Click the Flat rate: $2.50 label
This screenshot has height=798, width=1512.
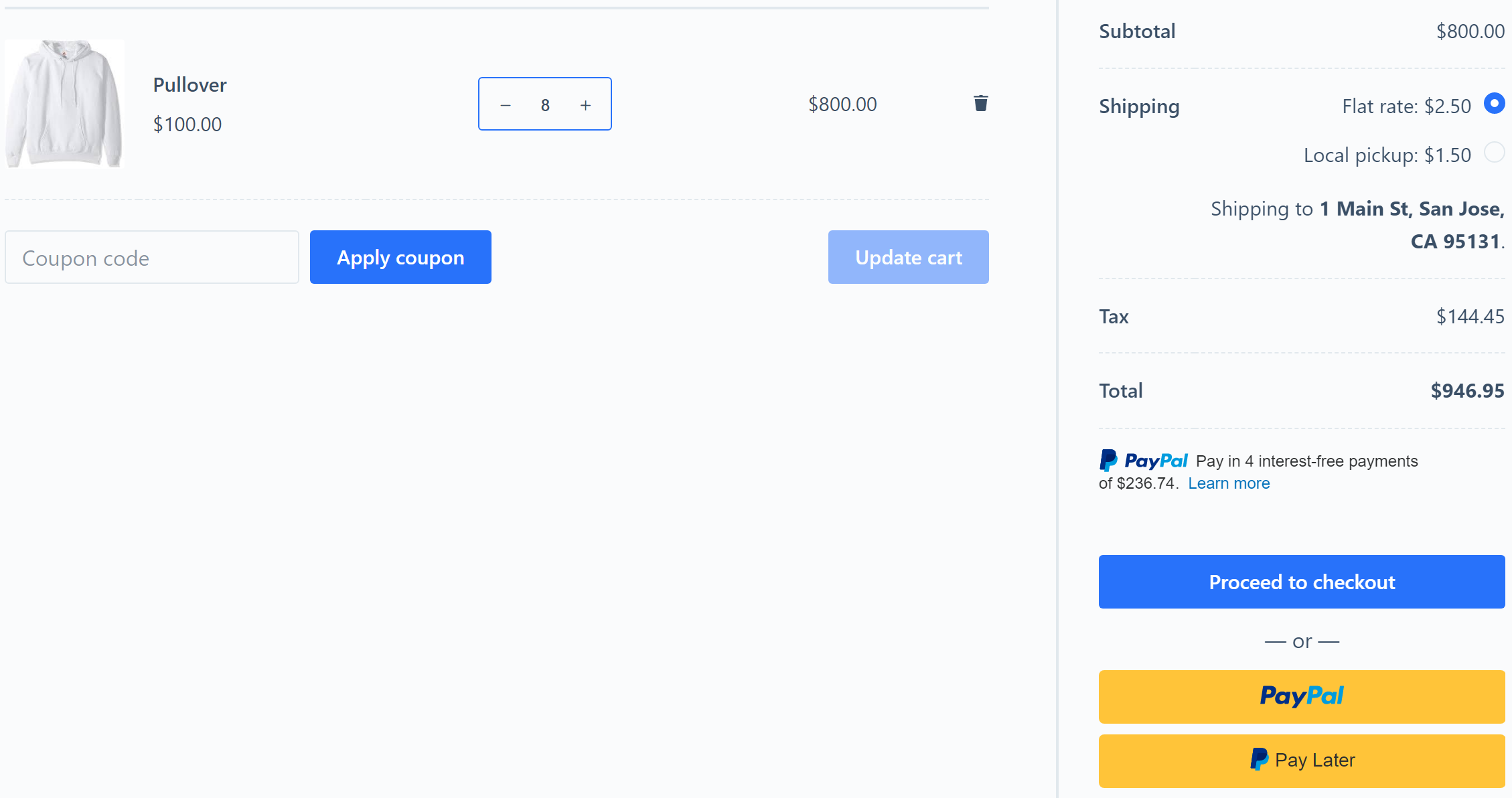pos(1406,106)
